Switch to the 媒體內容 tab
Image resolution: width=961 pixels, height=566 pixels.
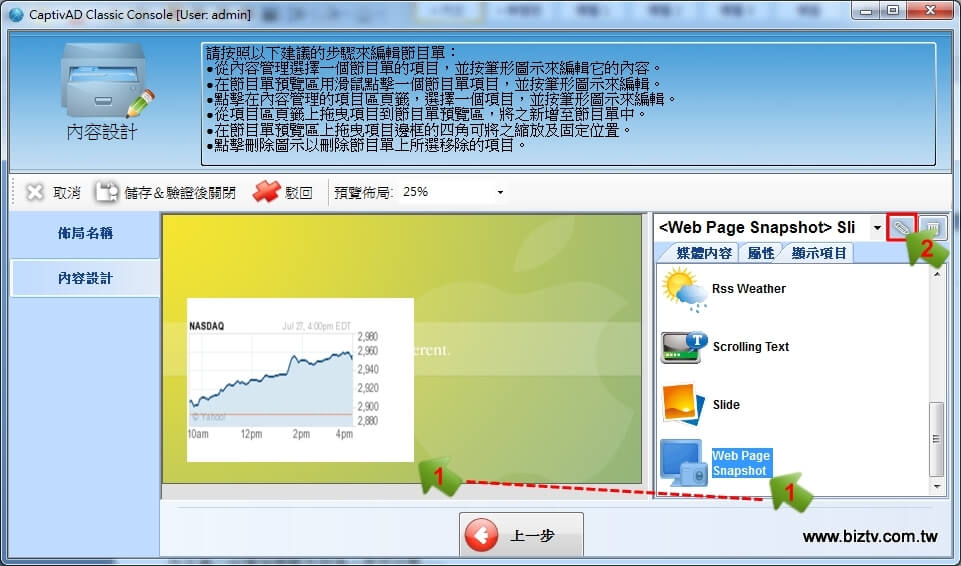(x=704, y=253)
